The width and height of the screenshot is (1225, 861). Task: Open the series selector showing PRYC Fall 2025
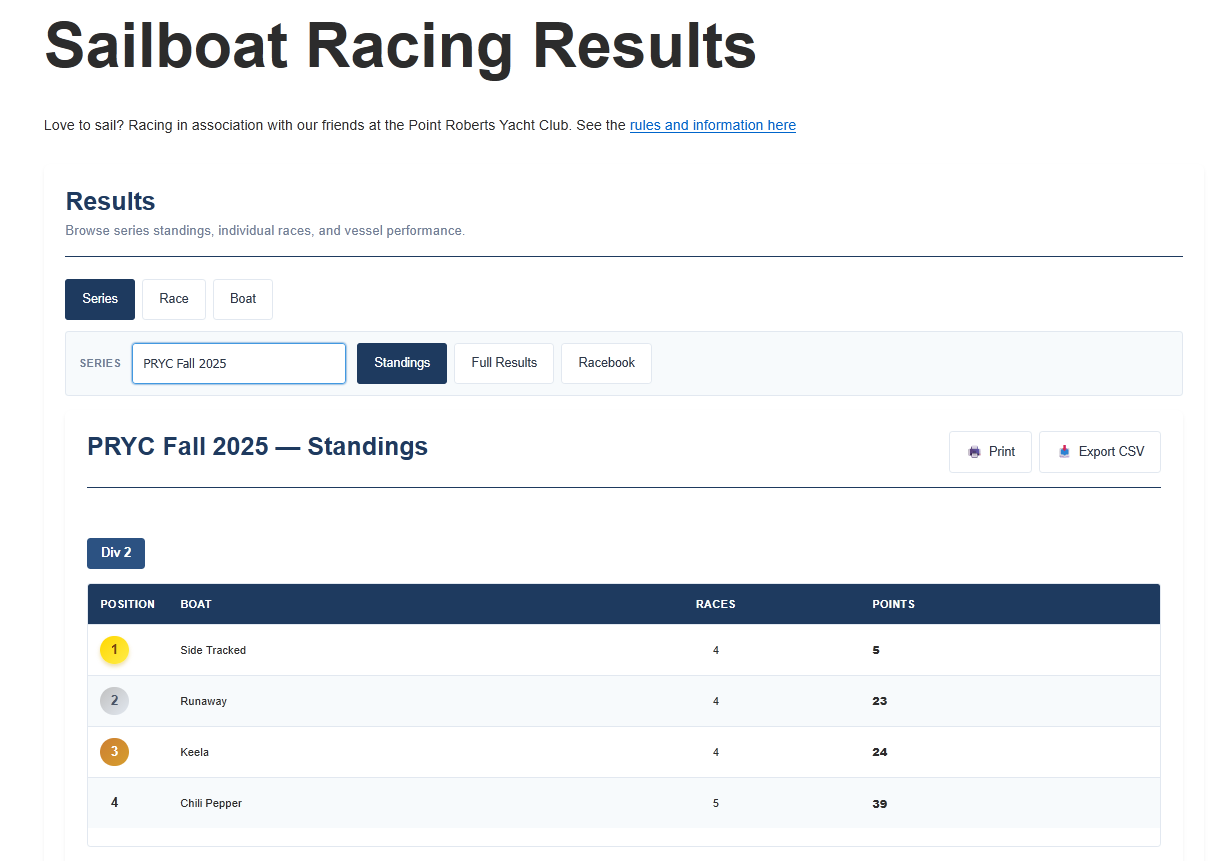tap(239, 364)
